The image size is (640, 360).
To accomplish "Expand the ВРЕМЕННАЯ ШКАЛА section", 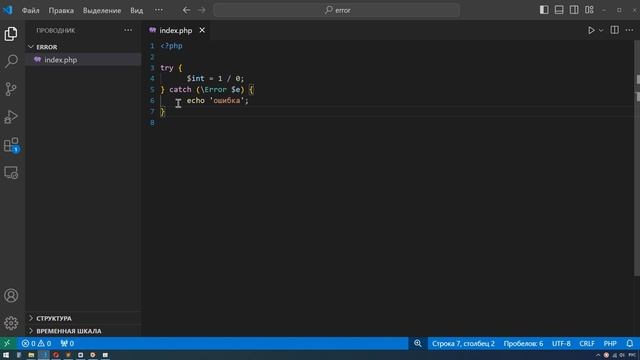I will (x=83, y=331).
